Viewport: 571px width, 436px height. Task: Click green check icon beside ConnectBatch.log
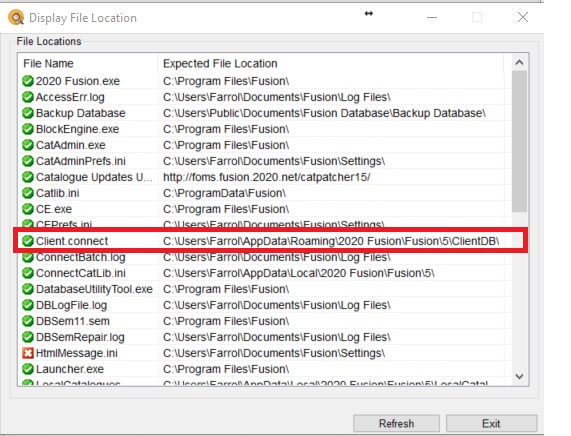point(28,257)
